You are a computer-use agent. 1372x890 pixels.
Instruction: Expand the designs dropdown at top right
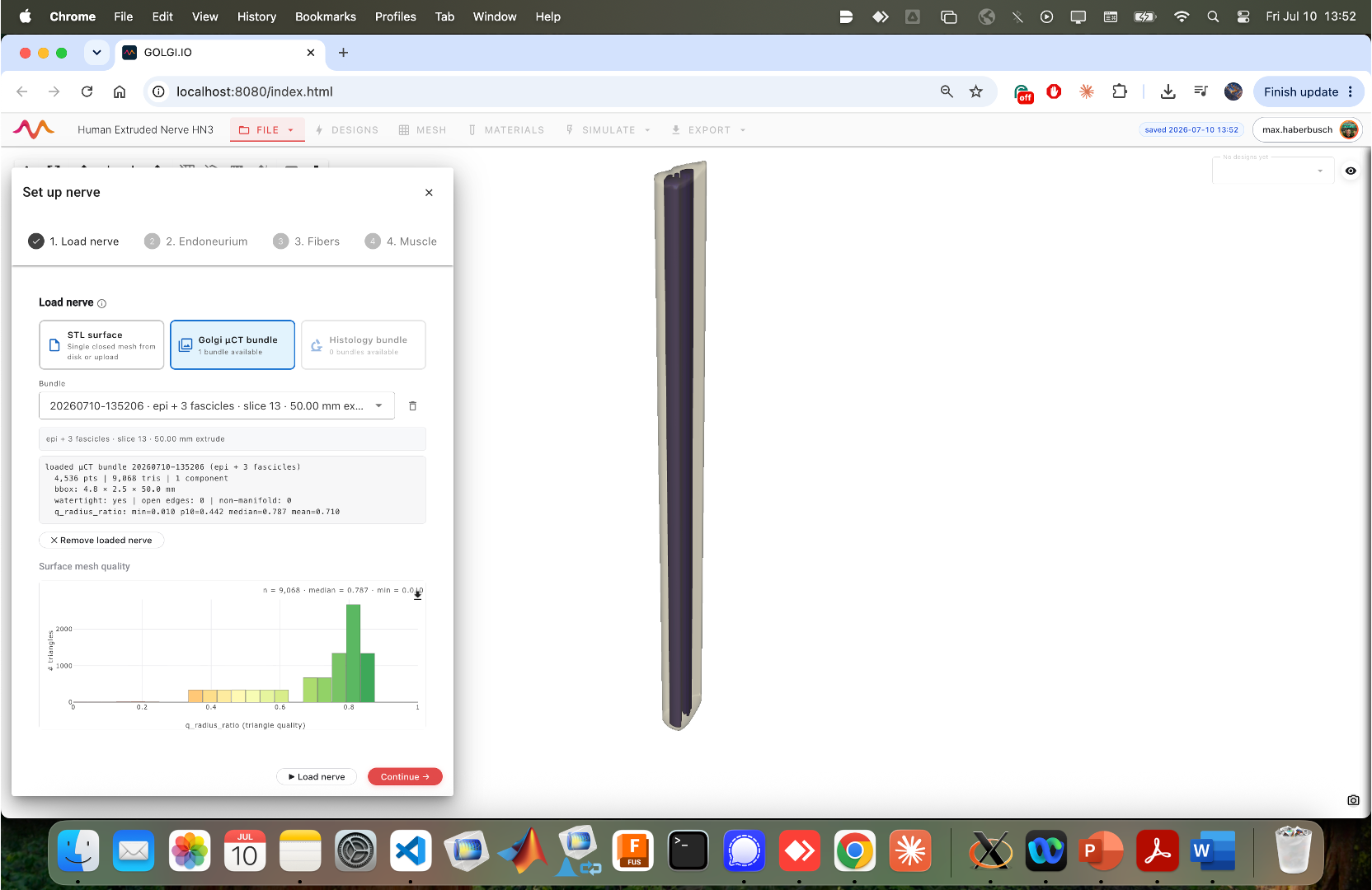point(1273,171)
